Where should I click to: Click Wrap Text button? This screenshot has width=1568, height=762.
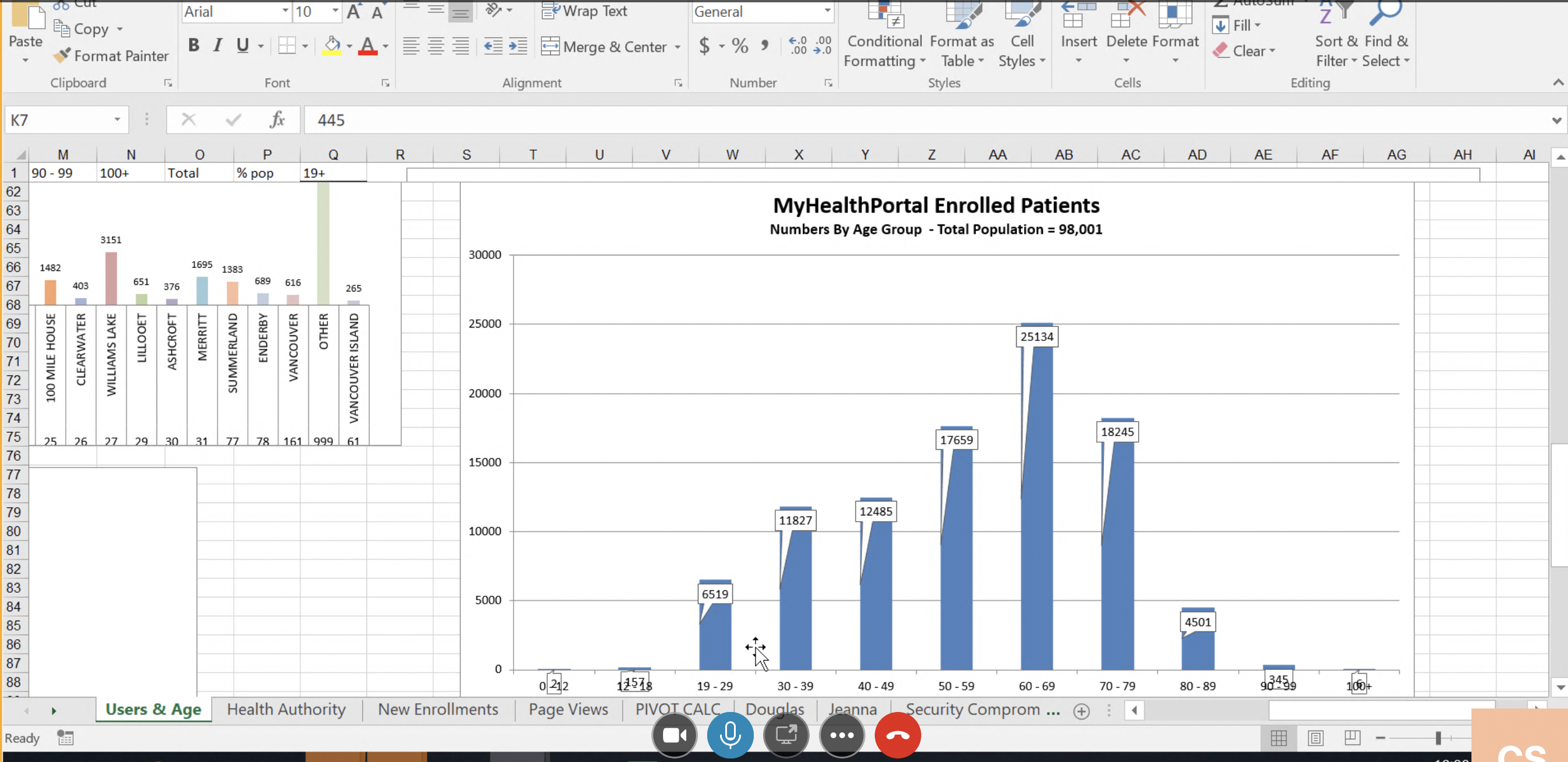(x=585, y=11)
